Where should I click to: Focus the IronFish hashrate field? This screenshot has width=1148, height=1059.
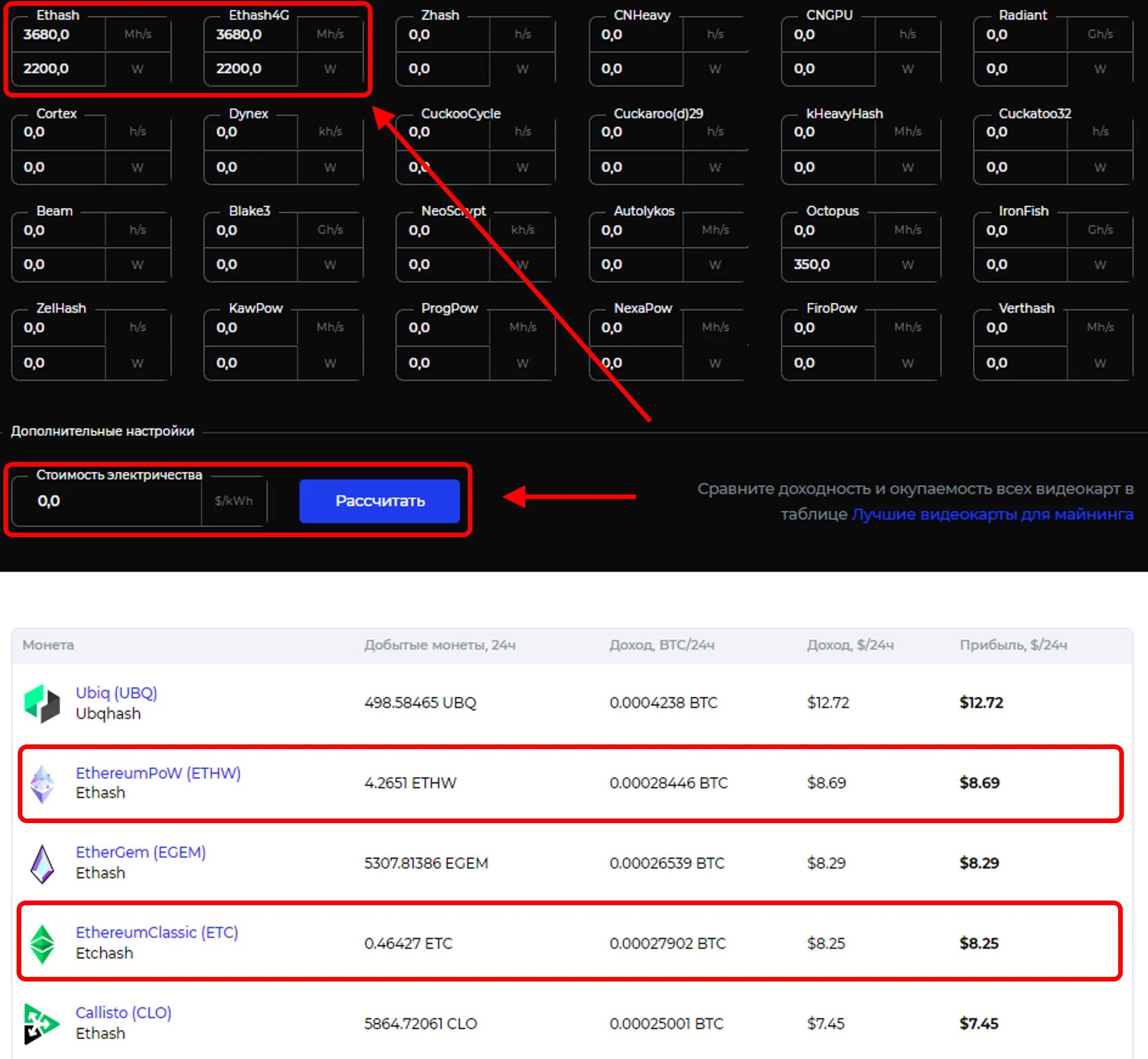[1021, 230]
